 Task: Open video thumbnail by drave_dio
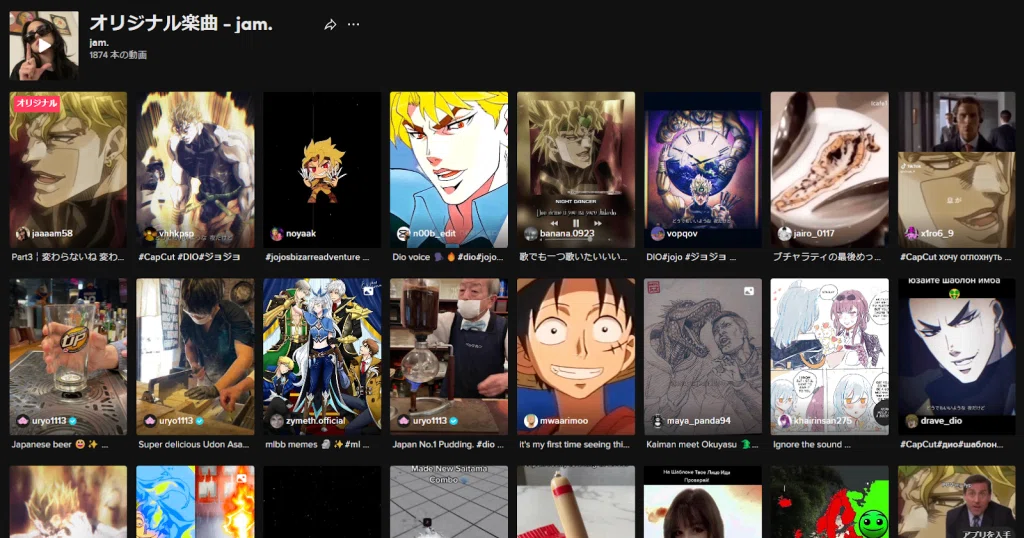(x=956, y=356)
